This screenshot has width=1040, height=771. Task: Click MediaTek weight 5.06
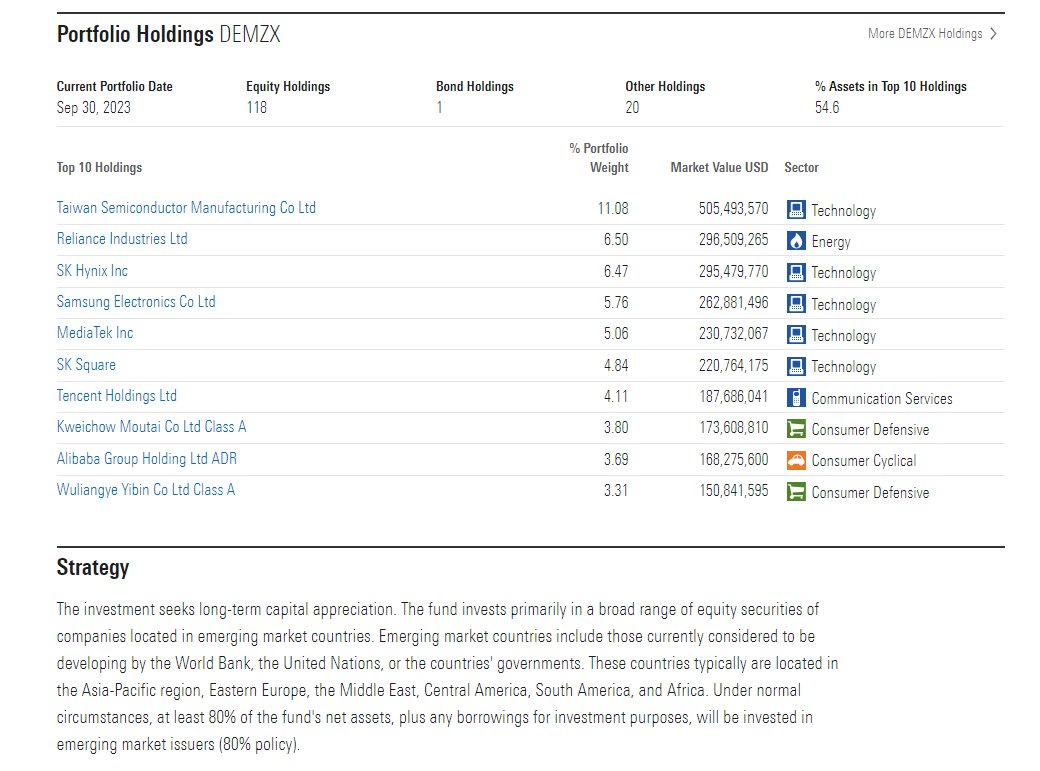(616, 334)
